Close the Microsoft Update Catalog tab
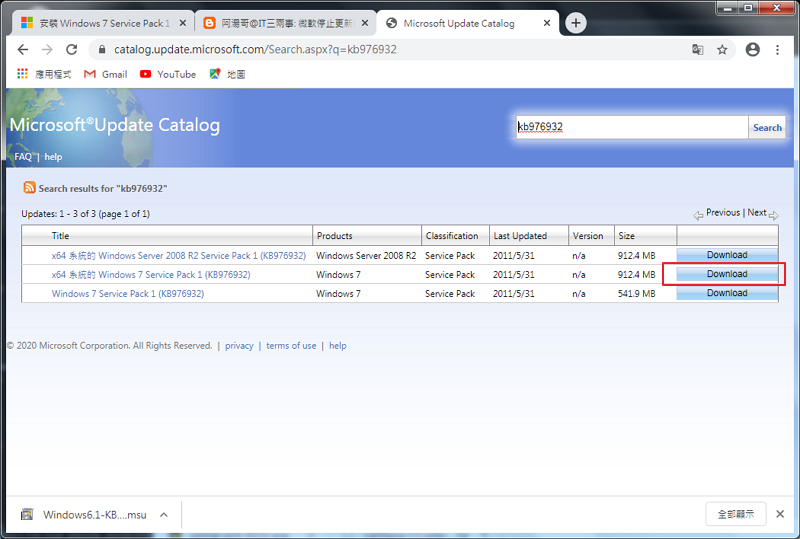This screenshot has height=539, width=800. [x=547, y=23]
